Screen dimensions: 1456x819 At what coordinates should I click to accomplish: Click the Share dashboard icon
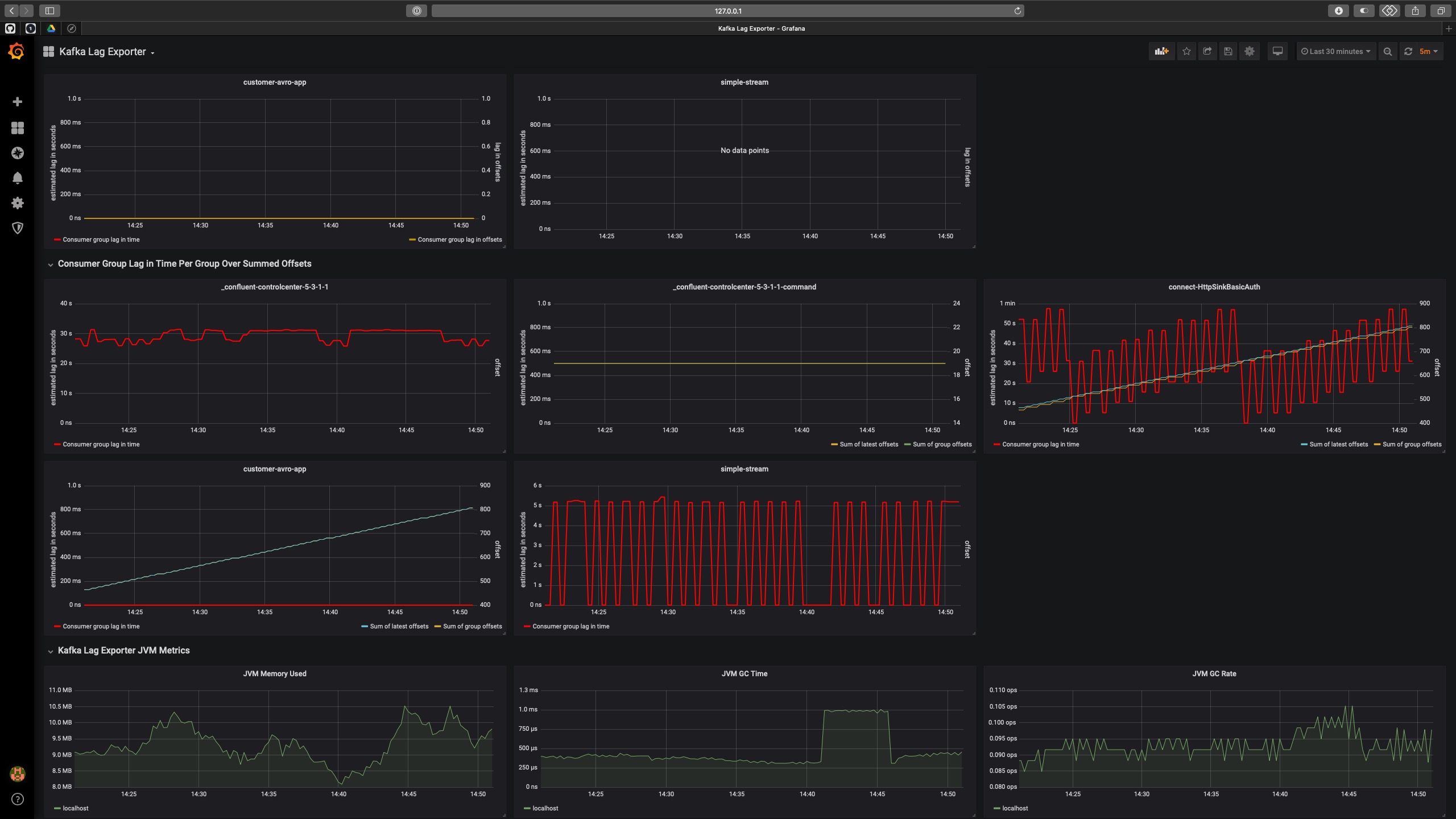pos(1207,51)
